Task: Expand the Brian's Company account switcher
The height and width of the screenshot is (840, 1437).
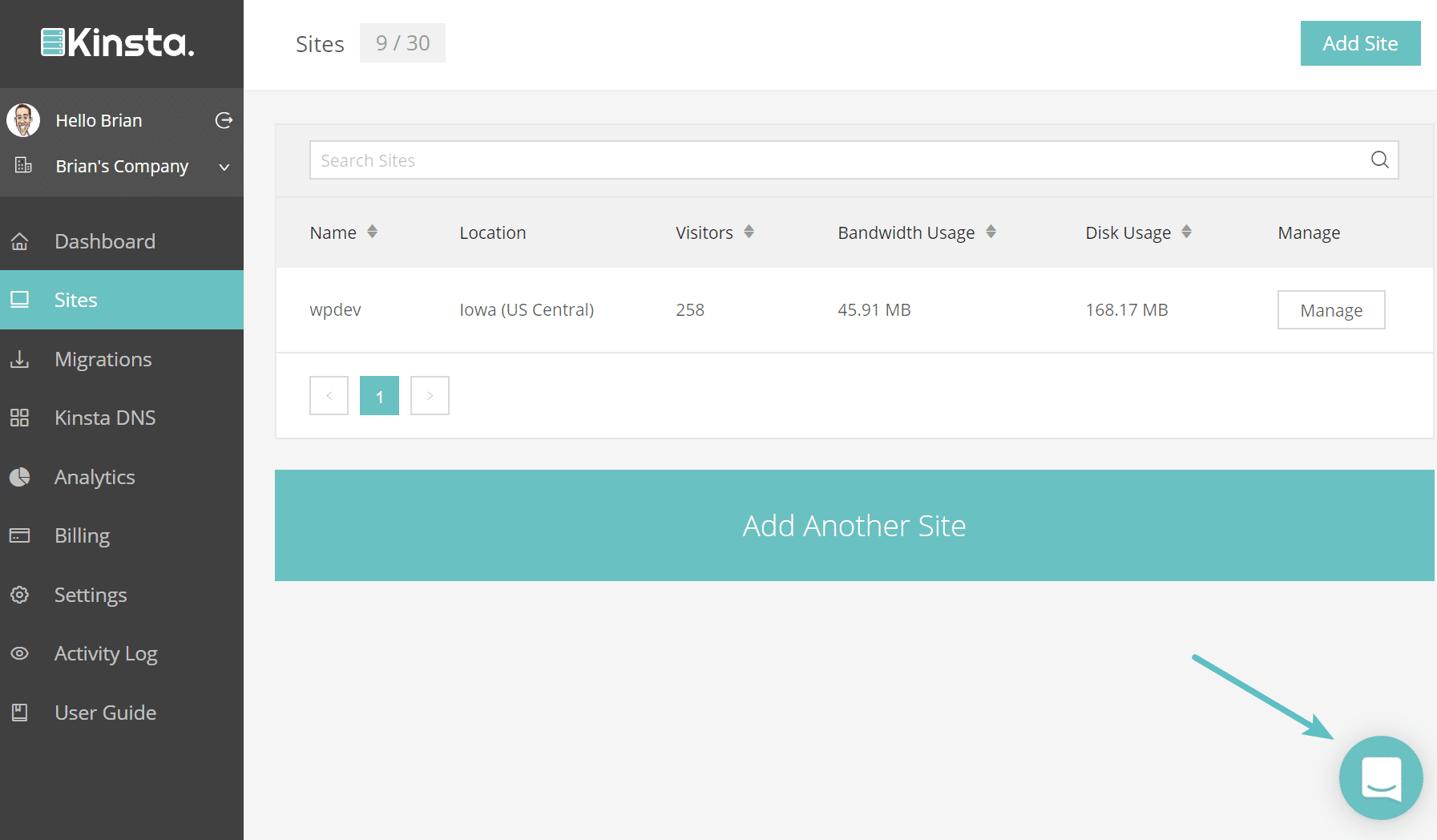Action: (224, 167)
